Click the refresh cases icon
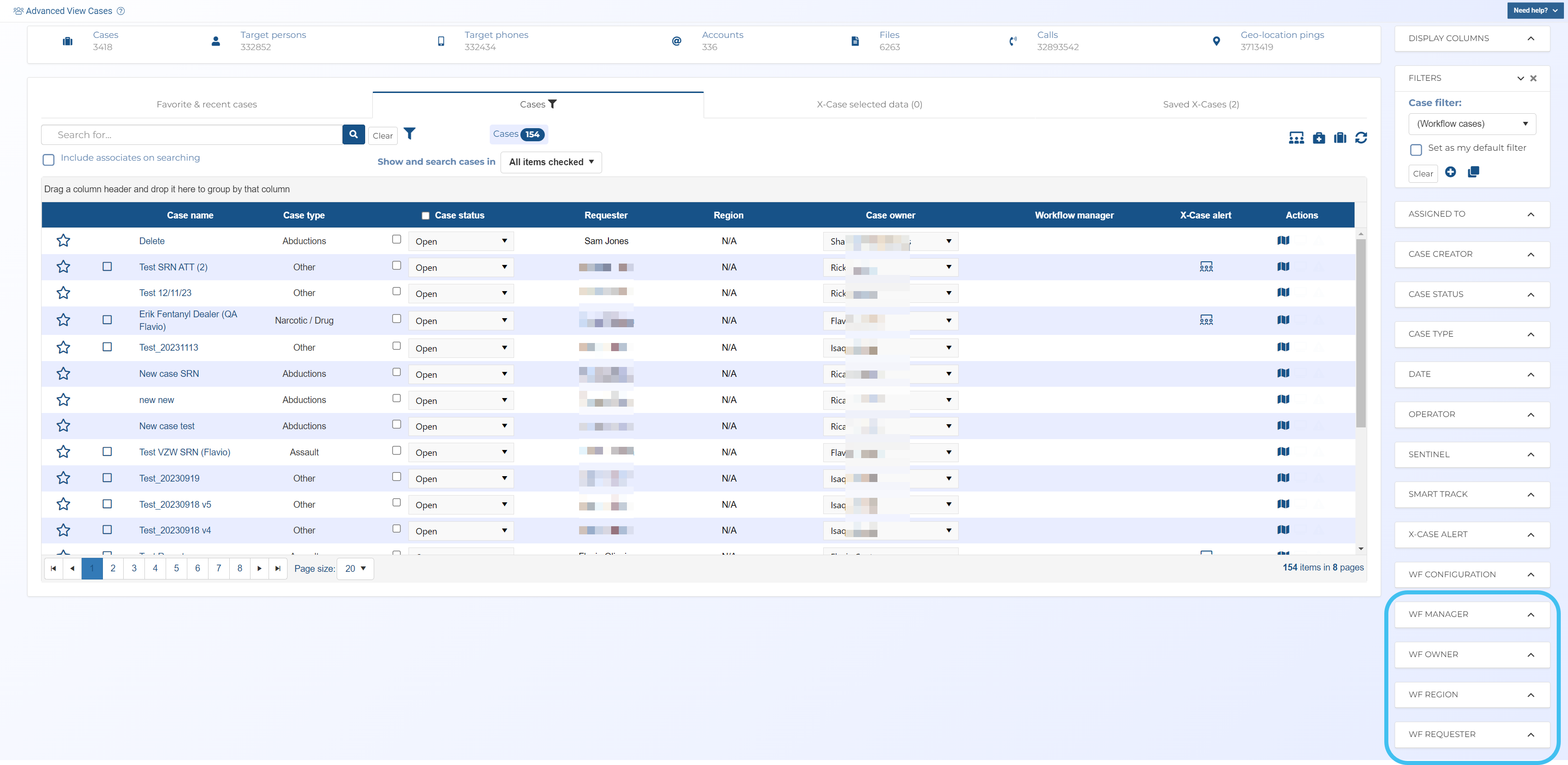1568x765 pixels. point(1361,138)
